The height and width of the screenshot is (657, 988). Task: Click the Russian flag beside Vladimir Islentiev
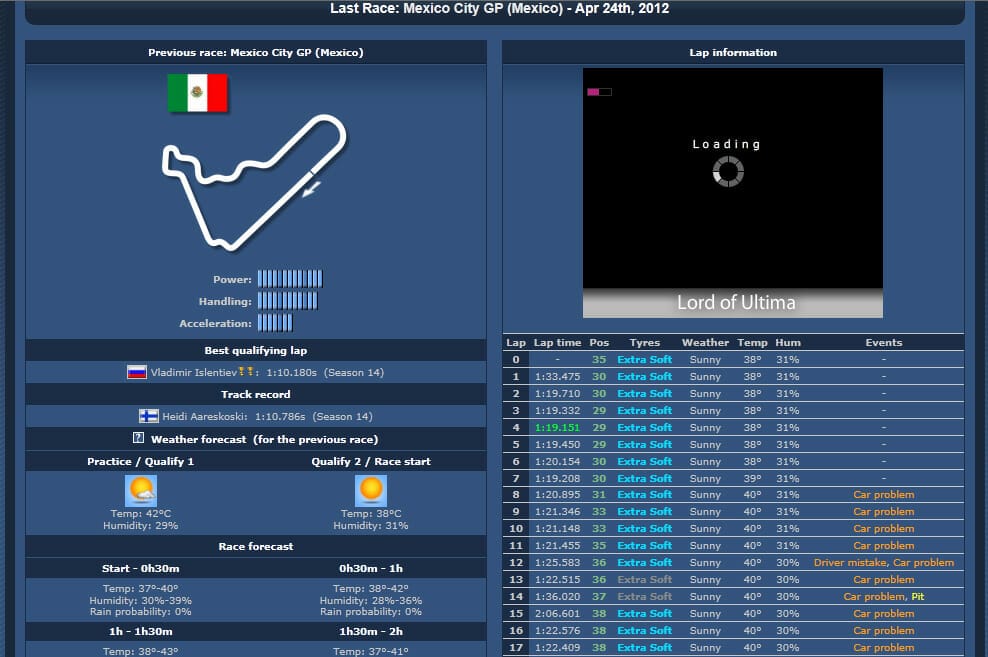pos(137,373)
